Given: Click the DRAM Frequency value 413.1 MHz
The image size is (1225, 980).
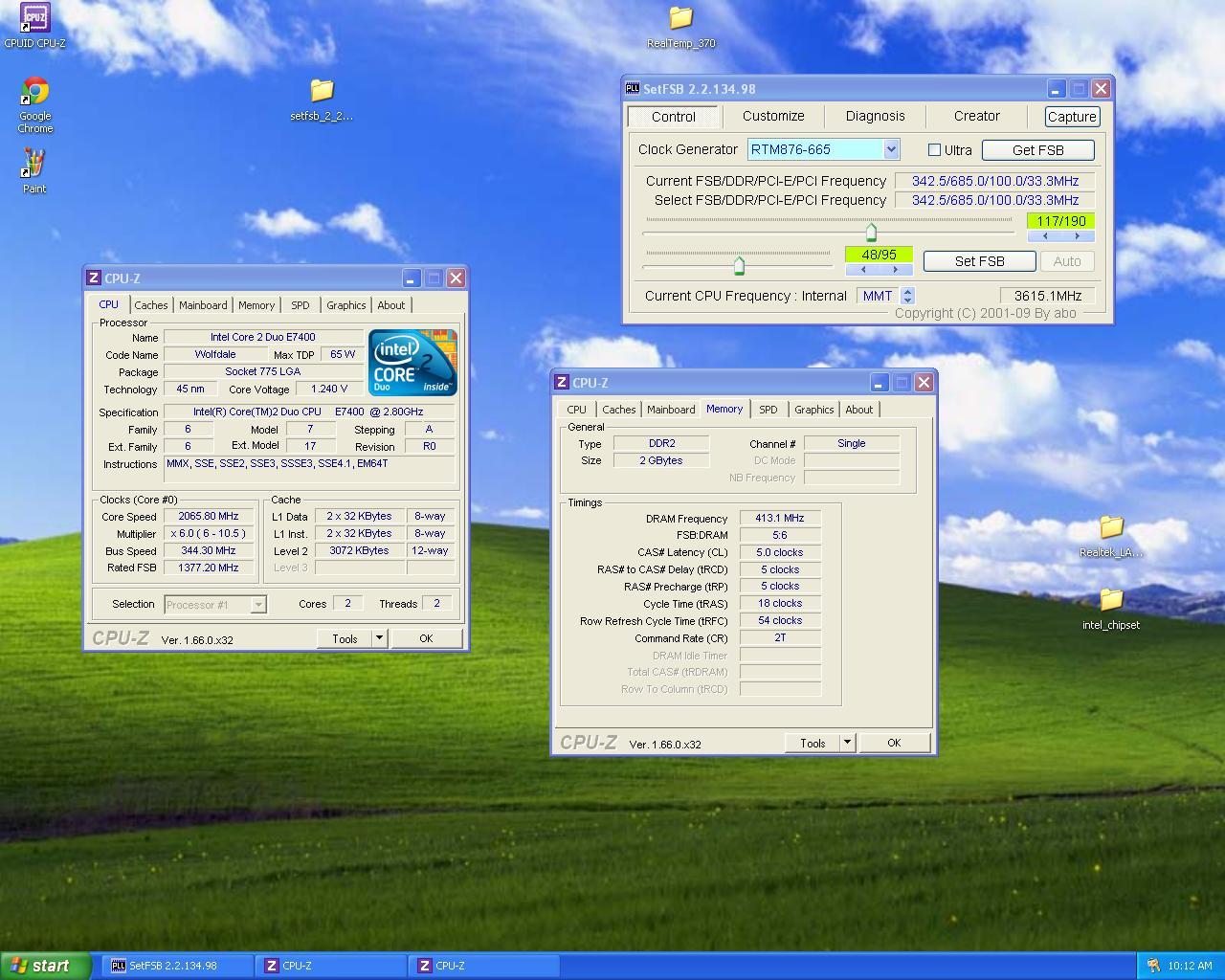Looking at the screenshot, I should click(780, 518).
